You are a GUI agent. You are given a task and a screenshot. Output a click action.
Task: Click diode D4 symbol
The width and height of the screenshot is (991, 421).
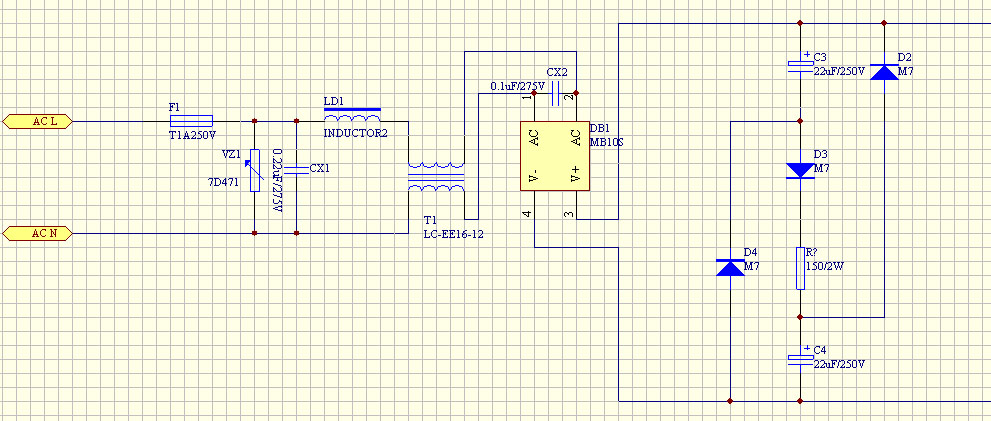click(731, 267)
